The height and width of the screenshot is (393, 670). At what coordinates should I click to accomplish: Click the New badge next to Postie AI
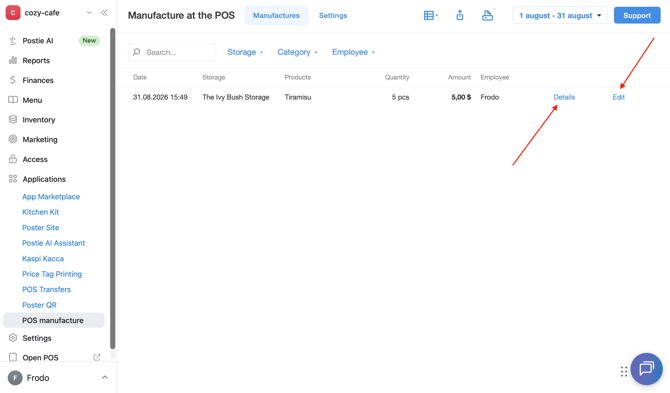(89, 41)
